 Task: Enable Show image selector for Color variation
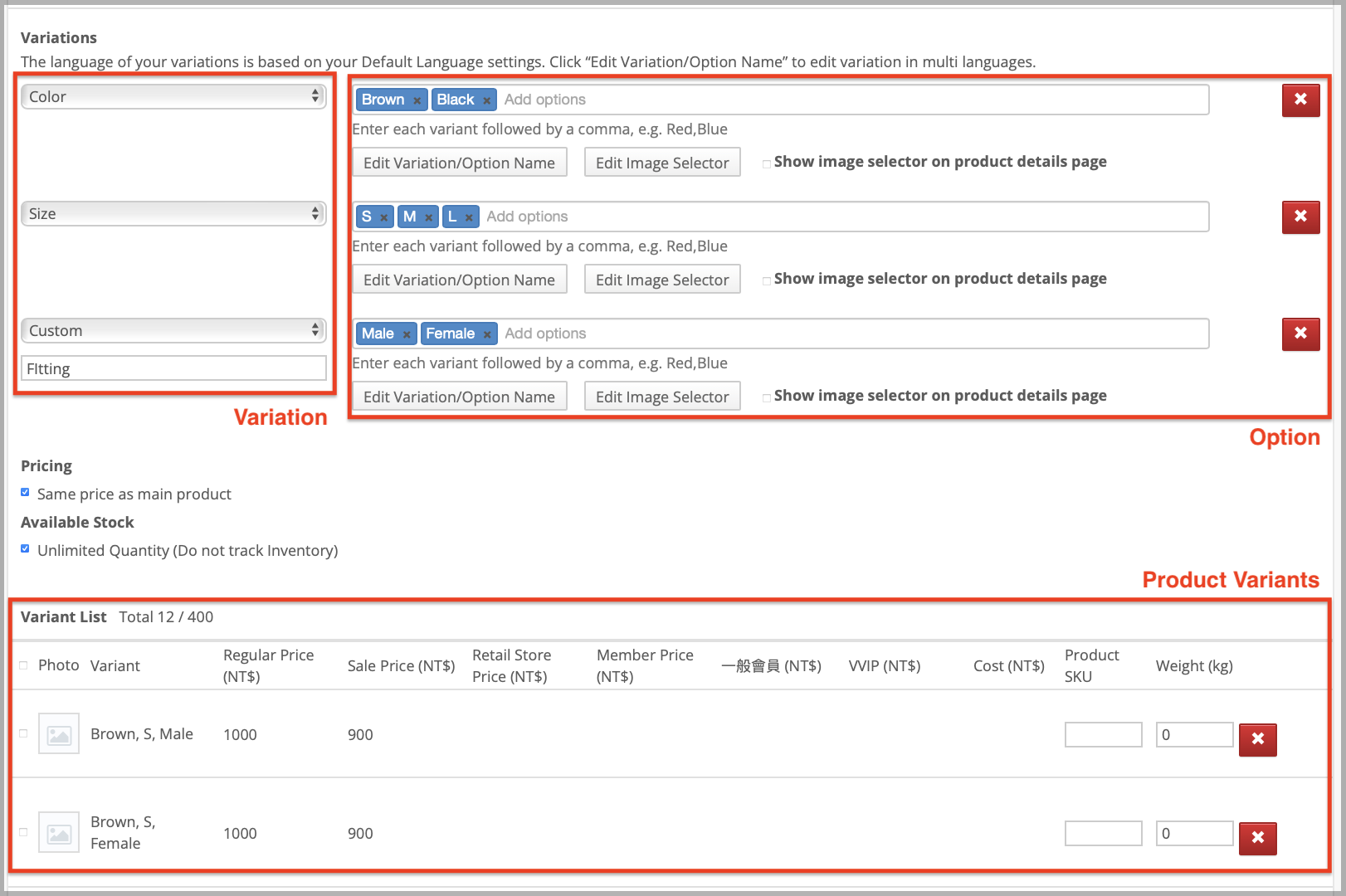click(767, 163)
